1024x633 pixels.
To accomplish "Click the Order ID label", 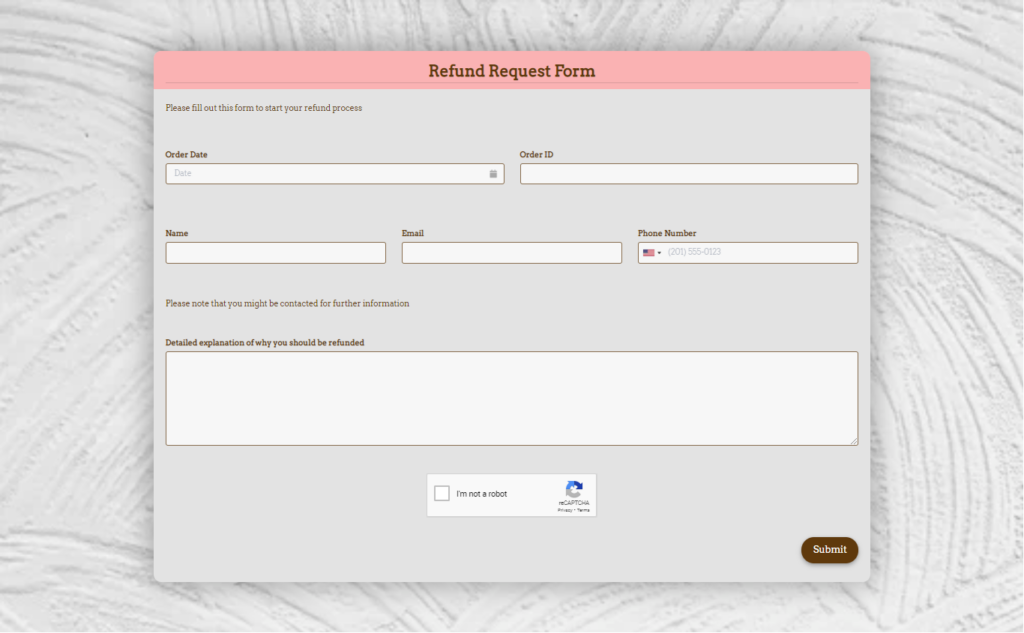I will tap(536, 155).
